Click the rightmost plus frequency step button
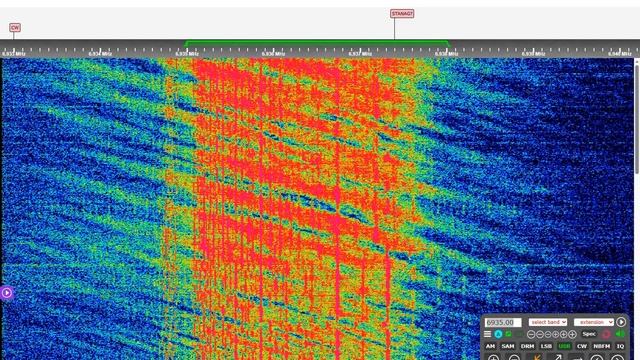The width and height of the screenshot is (640, 360). pos(572,334)
